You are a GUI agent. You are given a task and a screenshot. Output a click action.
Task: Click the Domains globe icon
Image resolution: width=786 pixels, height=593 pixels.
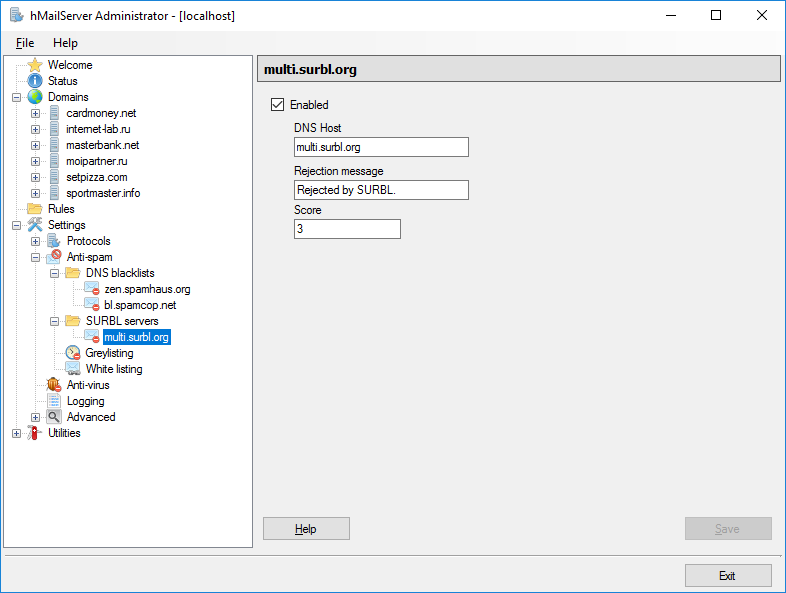coord(35,97)
